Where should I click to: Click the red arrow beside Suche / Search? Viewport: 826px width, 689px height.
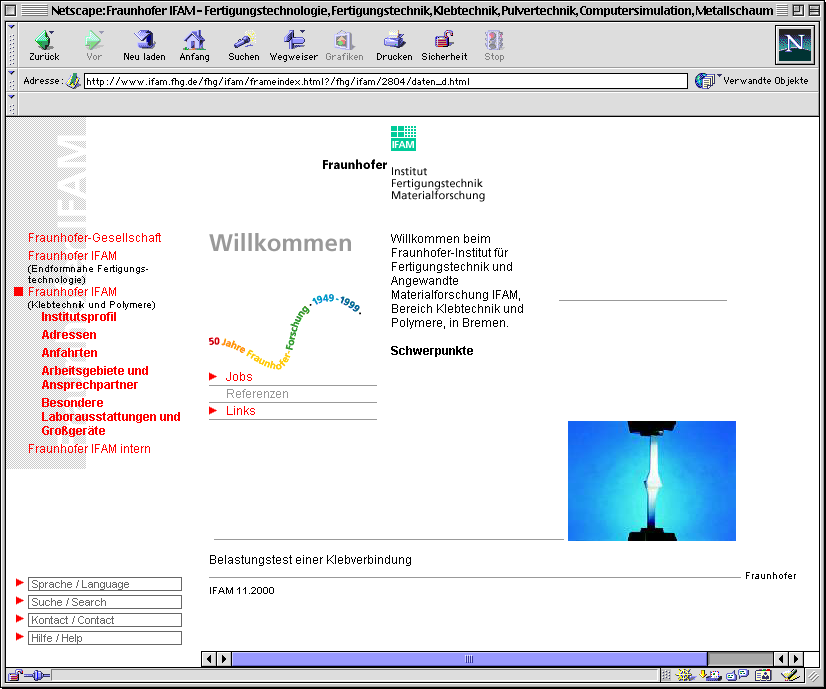point(20,601)
